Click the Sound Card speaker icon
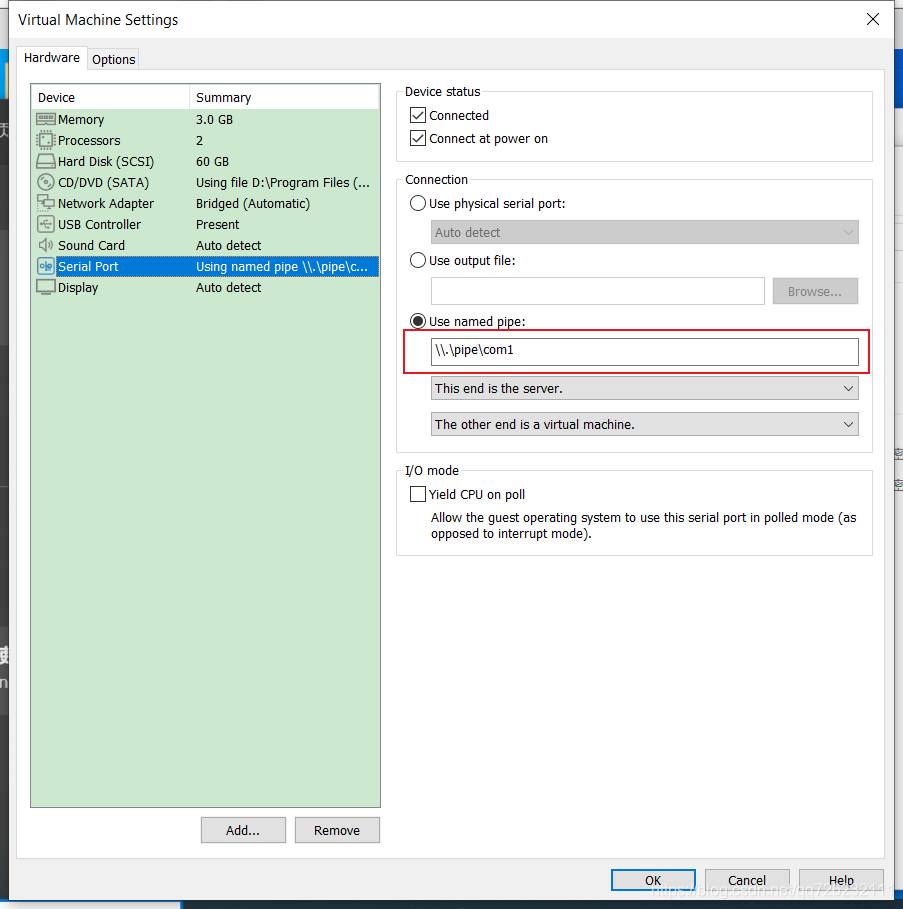This screenshot has width=903, height=909. pos(45,245)
